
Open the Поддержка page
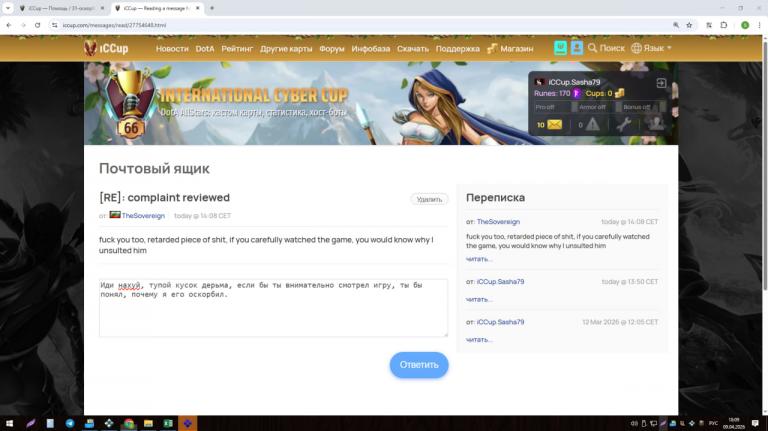click(x=457, y=48)
